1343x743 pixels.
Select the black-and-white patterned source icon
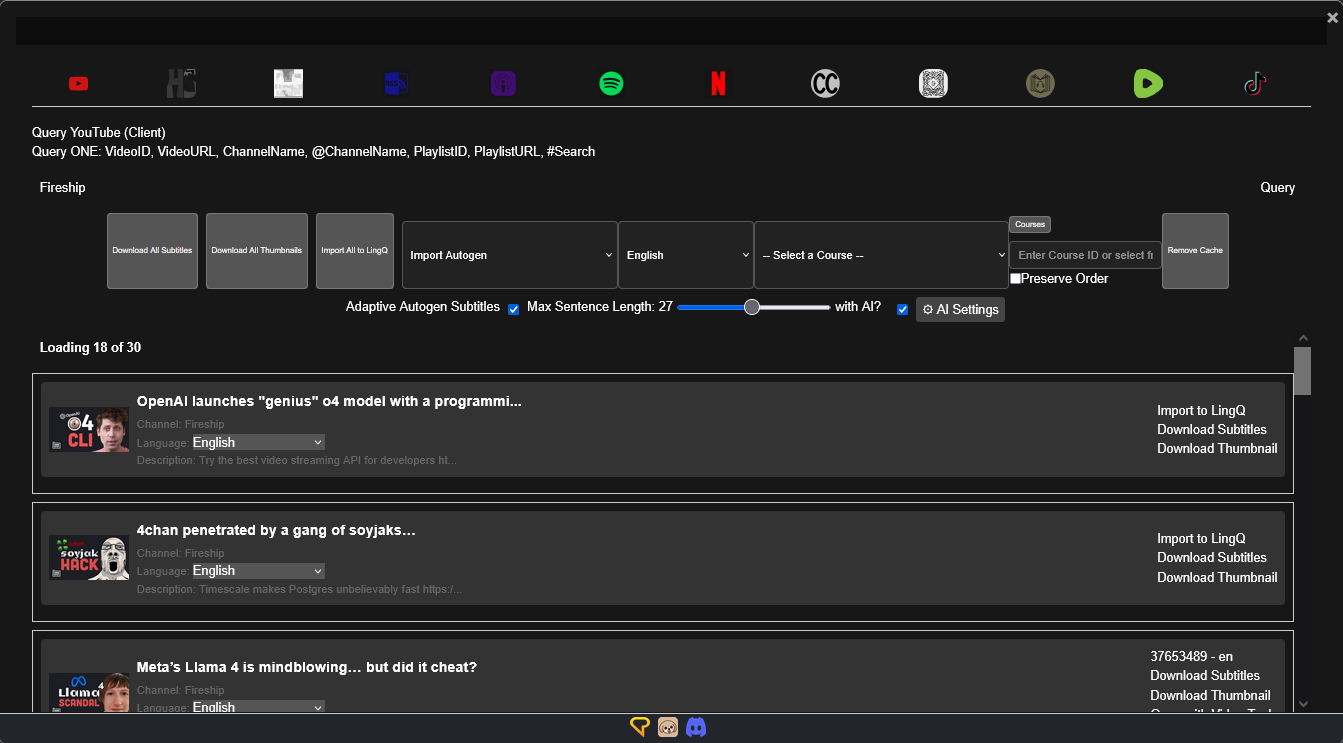click(x=933, y=83)
